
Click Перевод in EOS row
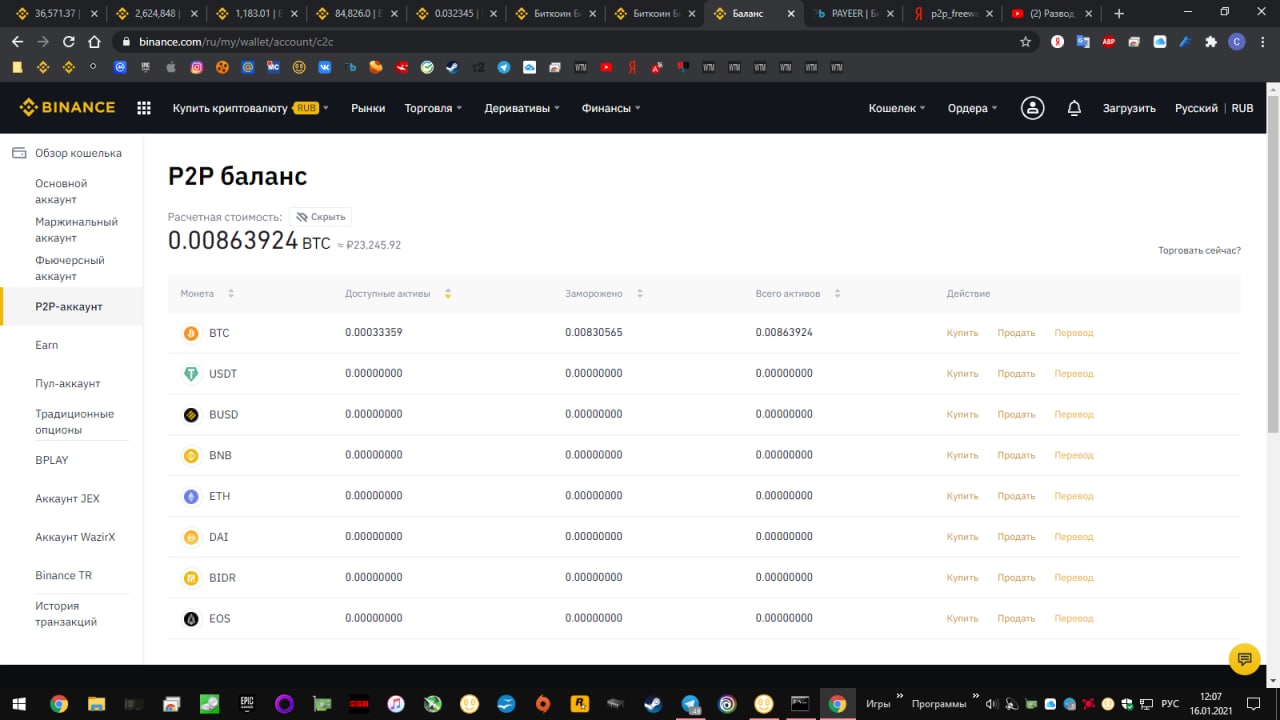(x=1074, y=619)
